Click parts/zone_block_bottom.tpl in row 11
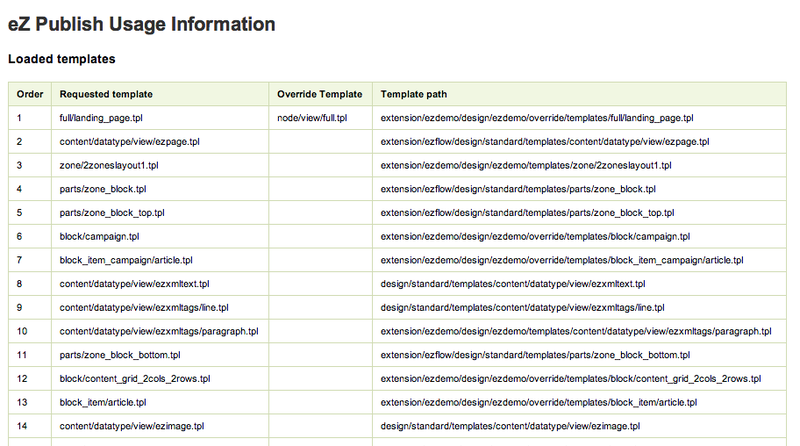Screen dimensions: 800x446 click(120, 355)
